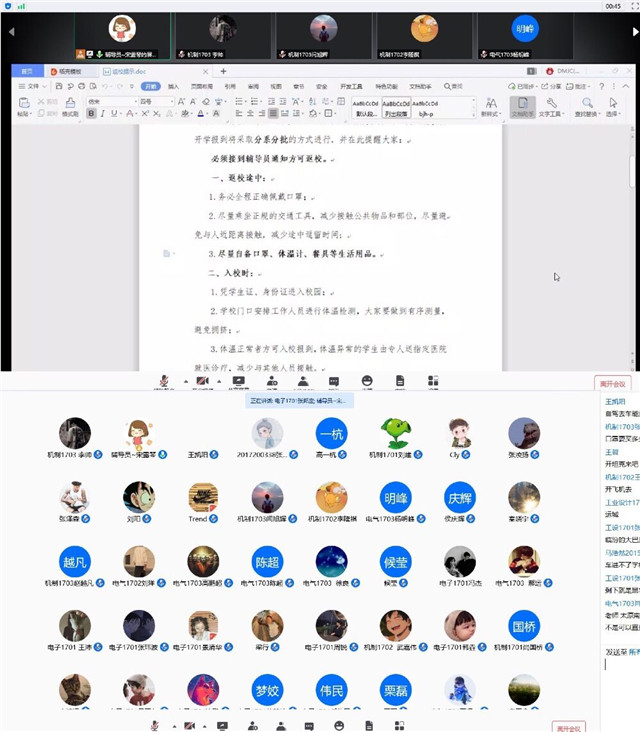Toggle Underline formatting in WPS ribbon
Image resolution: width=640 pixels, height=732 pixels.
click(114, 113)
